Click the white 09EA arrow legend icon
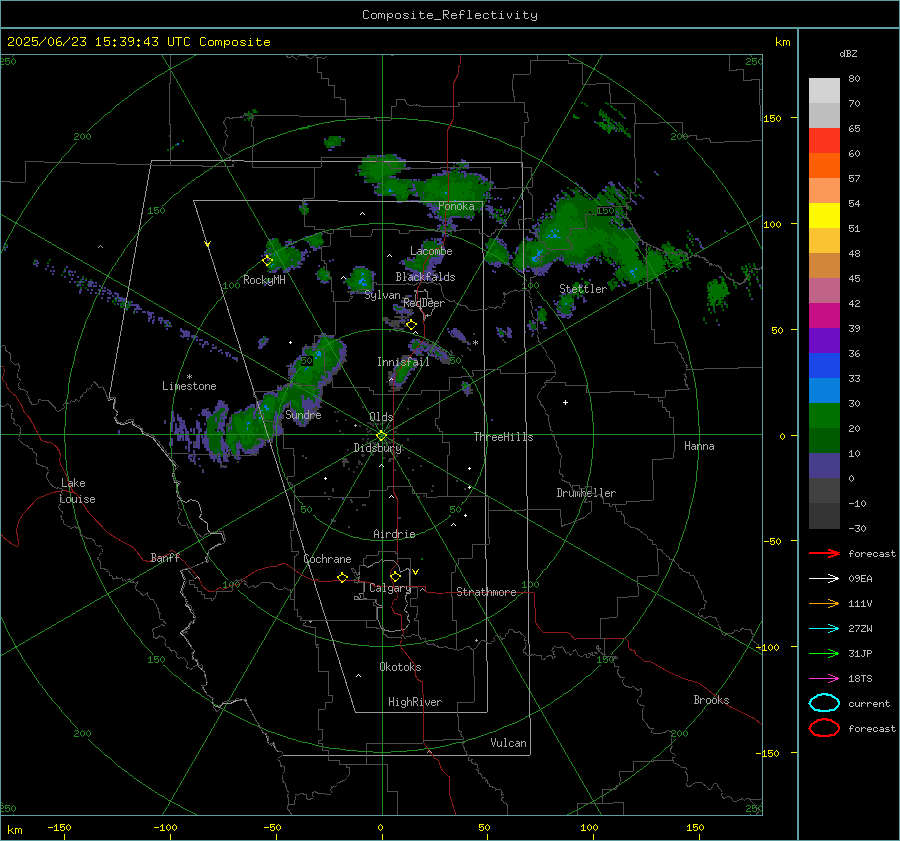 click(824, 579)
